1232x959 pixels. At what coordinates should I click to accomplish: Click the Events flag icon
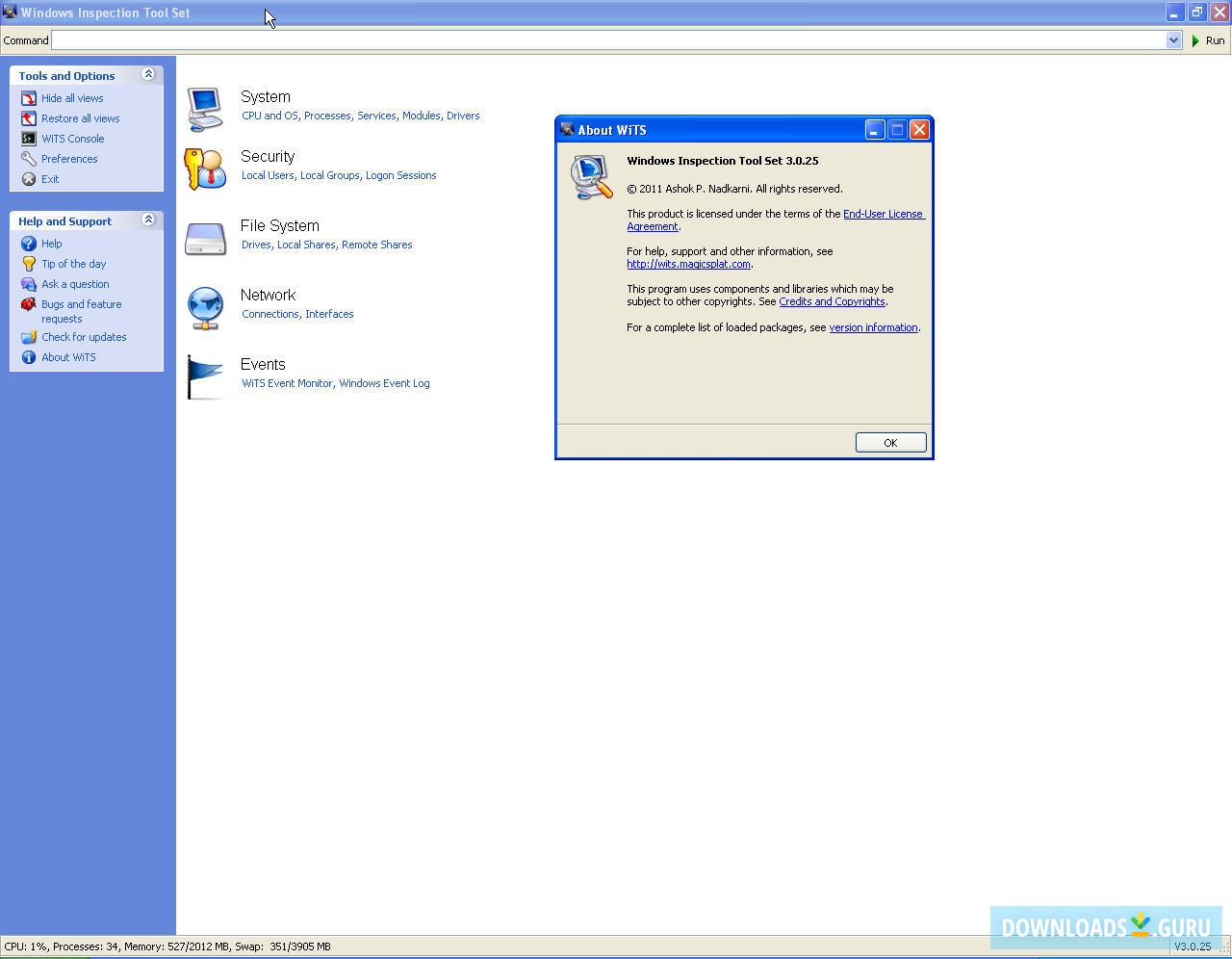[205, 376]
